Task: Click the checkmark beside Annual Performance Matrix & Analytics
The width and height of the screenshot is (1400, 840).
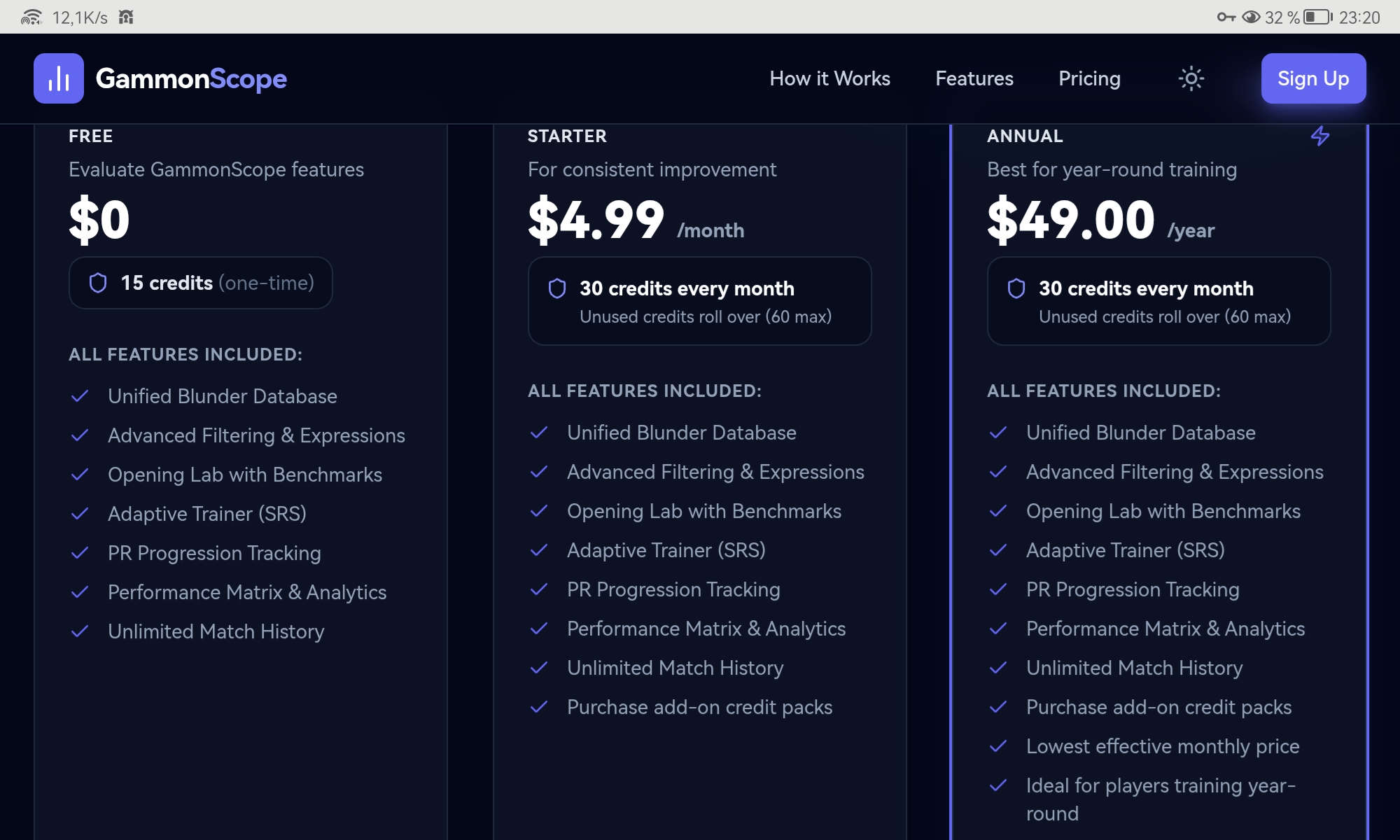Action: click(x=998, y=629)
